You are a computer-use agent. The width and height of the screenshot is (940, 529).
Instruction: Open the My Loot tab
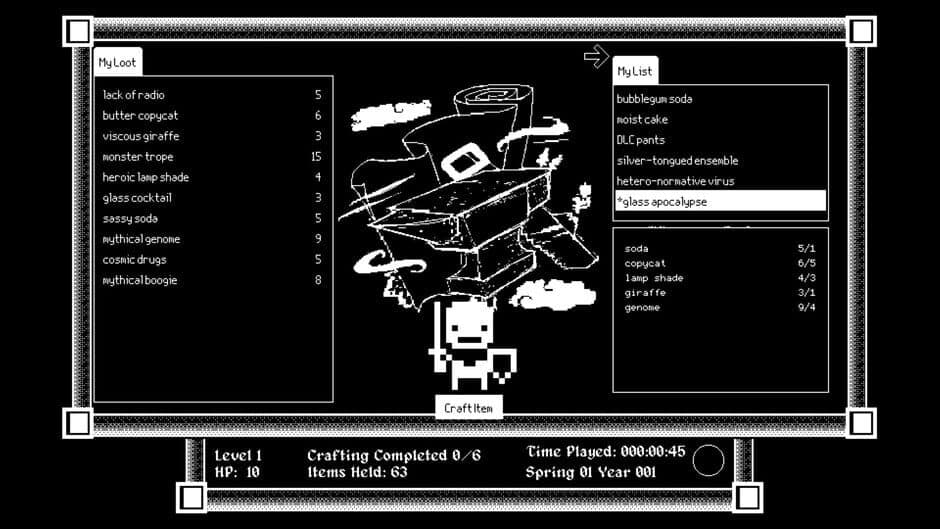[118, 62]
